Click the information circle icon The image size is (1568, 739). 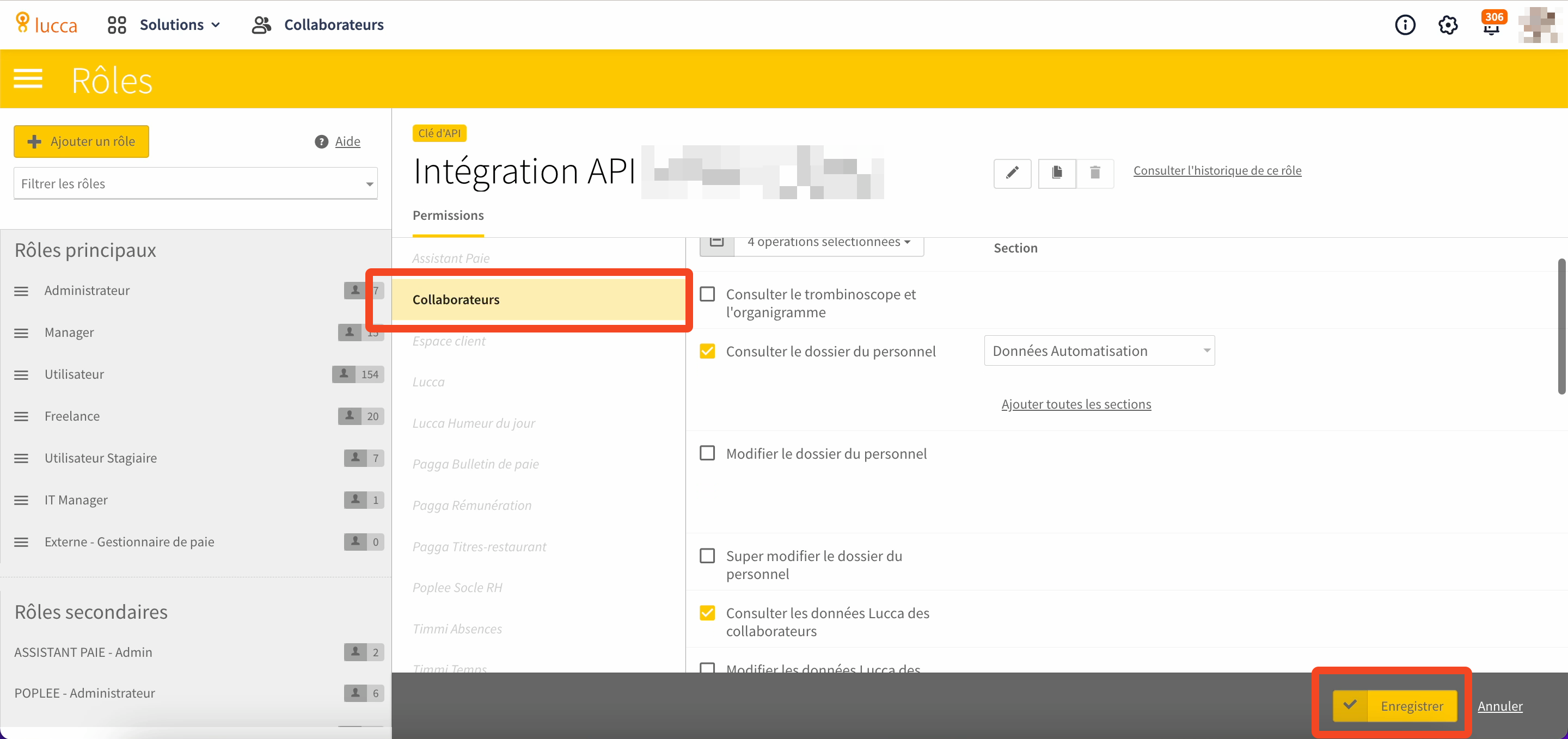(x=1405, y=25)
